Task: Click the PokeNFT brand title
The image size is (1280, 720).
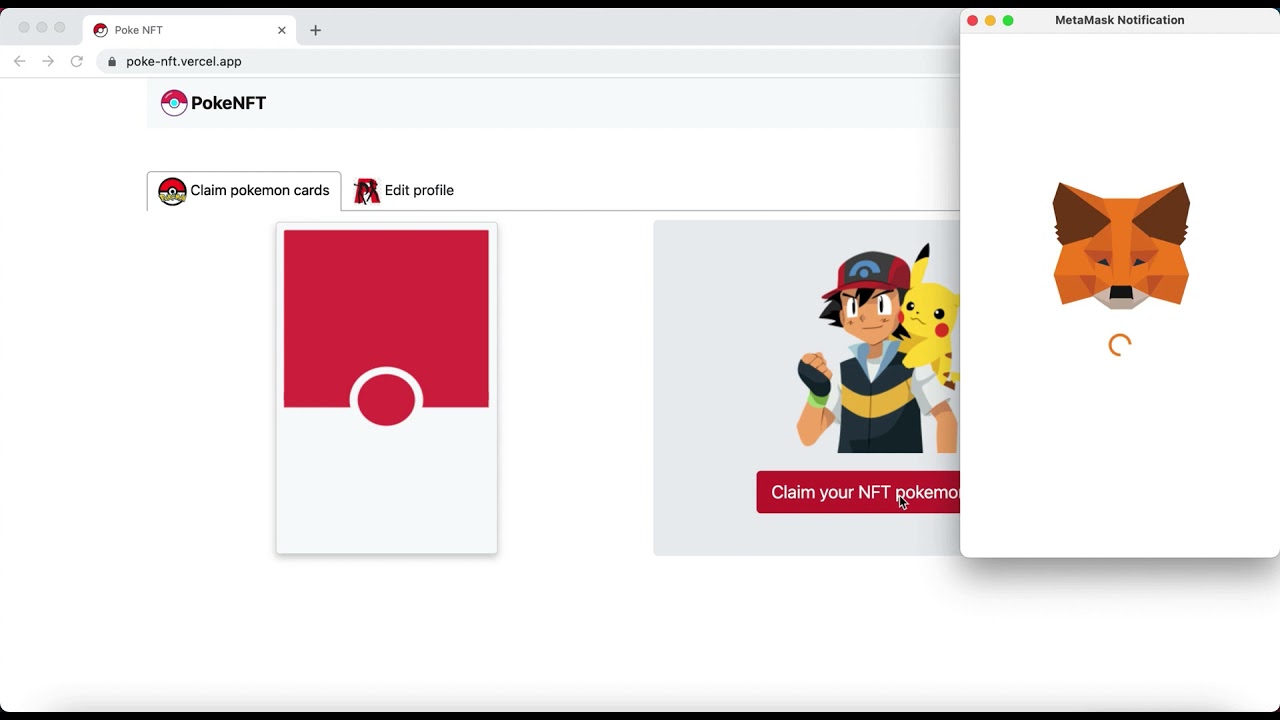Action: tap(228, 103)
